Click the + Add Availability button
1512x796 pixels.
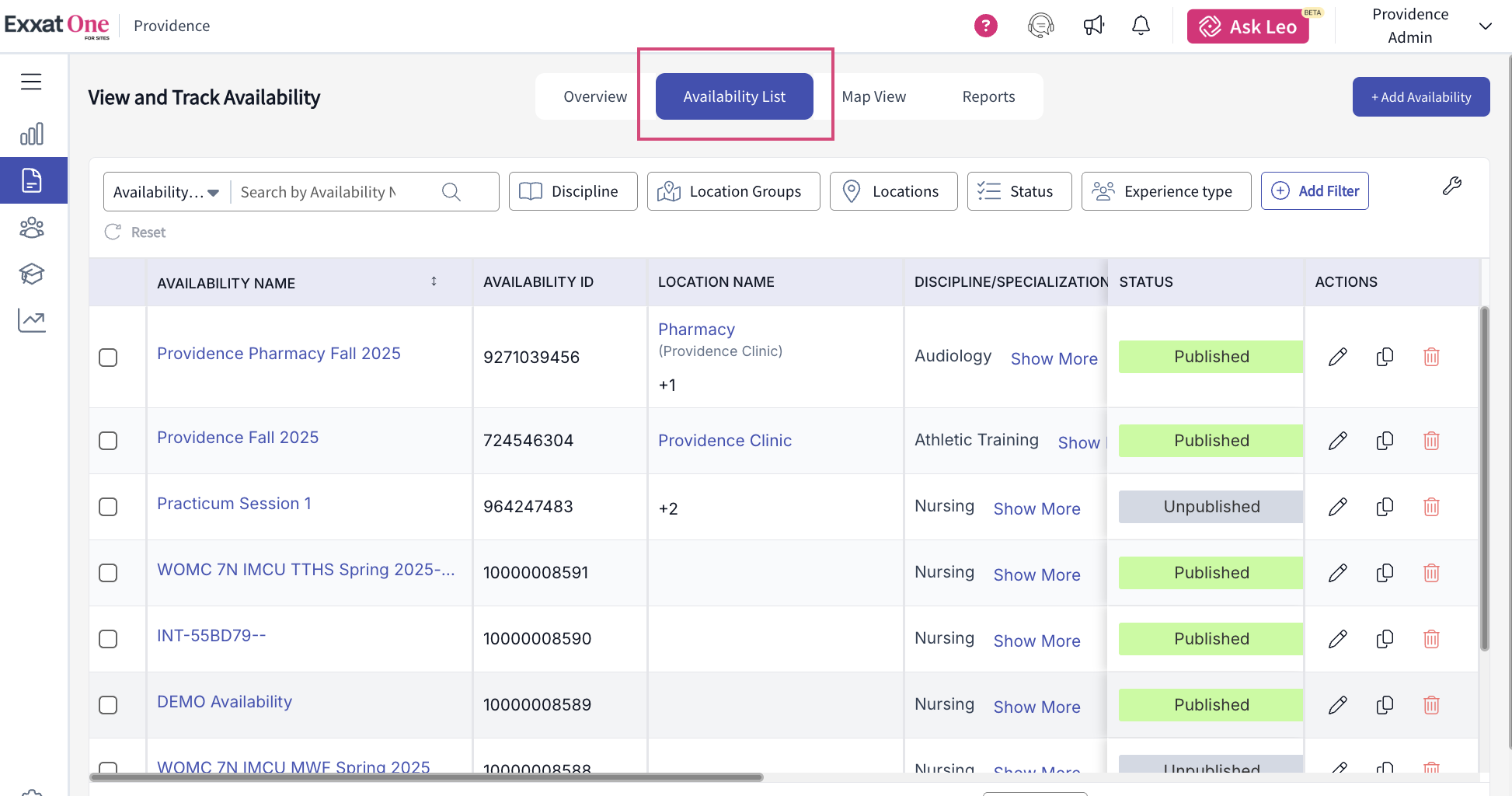(x=1420, y=97)
